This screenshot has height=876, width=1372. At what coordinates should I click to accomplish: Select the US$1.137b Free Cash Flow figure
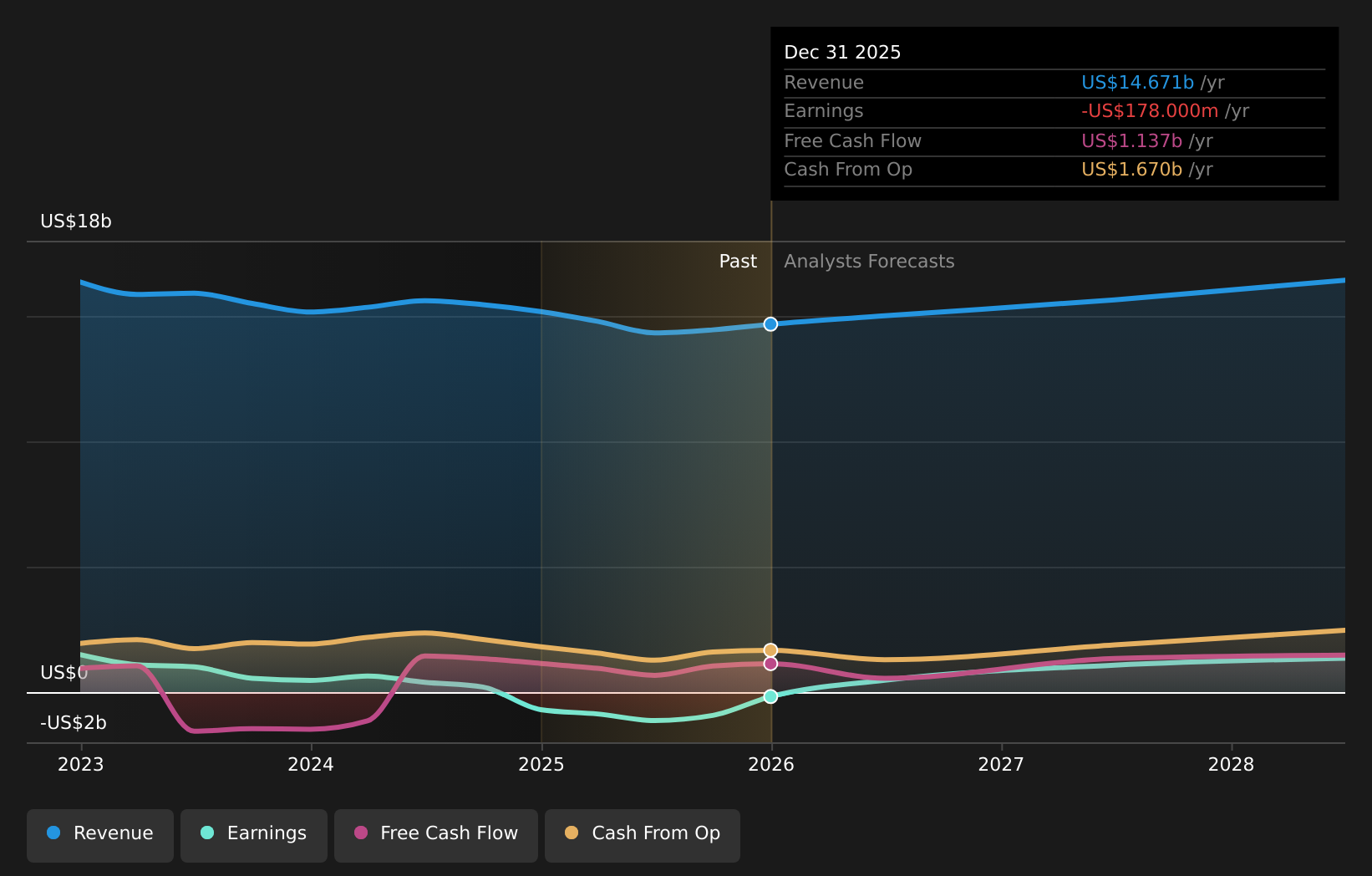coord(1131,140)
